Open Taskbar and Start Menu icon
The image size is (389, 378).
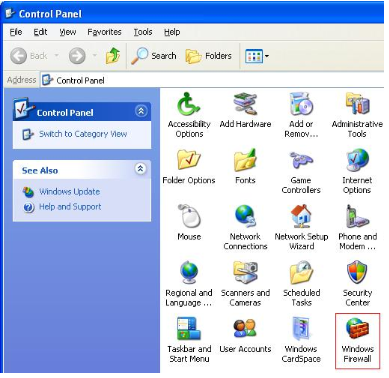(189, 340)
